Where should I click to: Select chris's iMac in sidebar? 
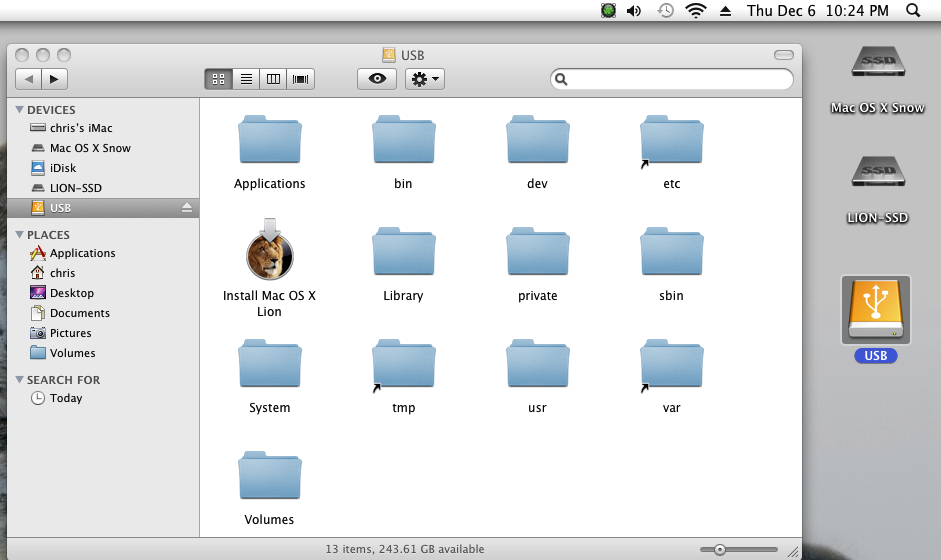[x=103, y=128]
